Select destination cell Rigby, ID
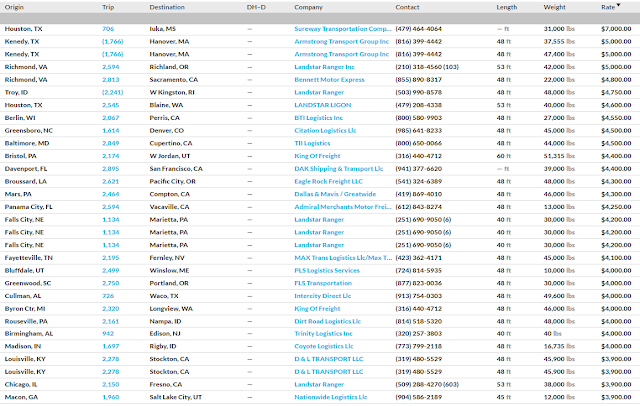The width and height of the screenshot is (640, 406). click(162, 346)
